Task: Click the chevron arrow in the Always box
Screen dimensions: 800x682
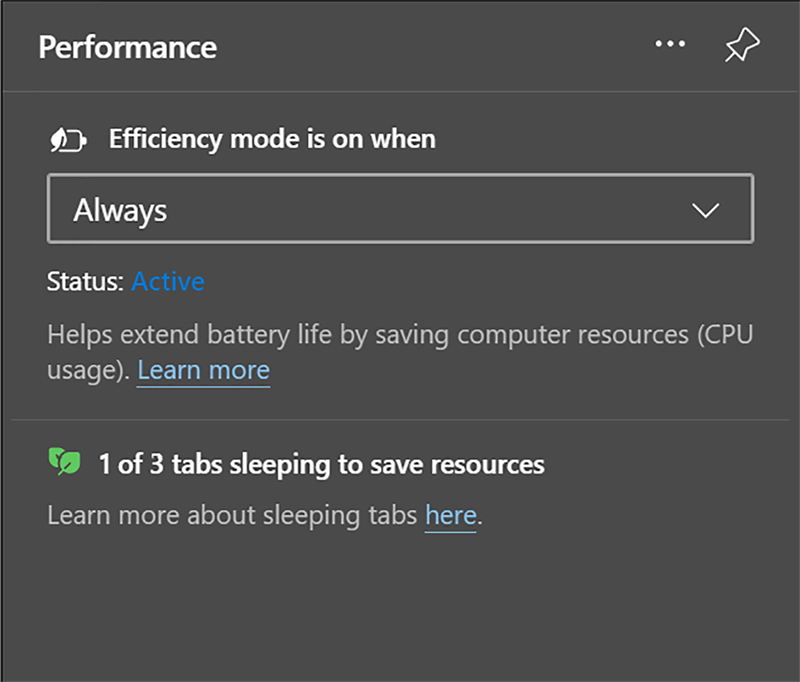Action: coord(706,211)
